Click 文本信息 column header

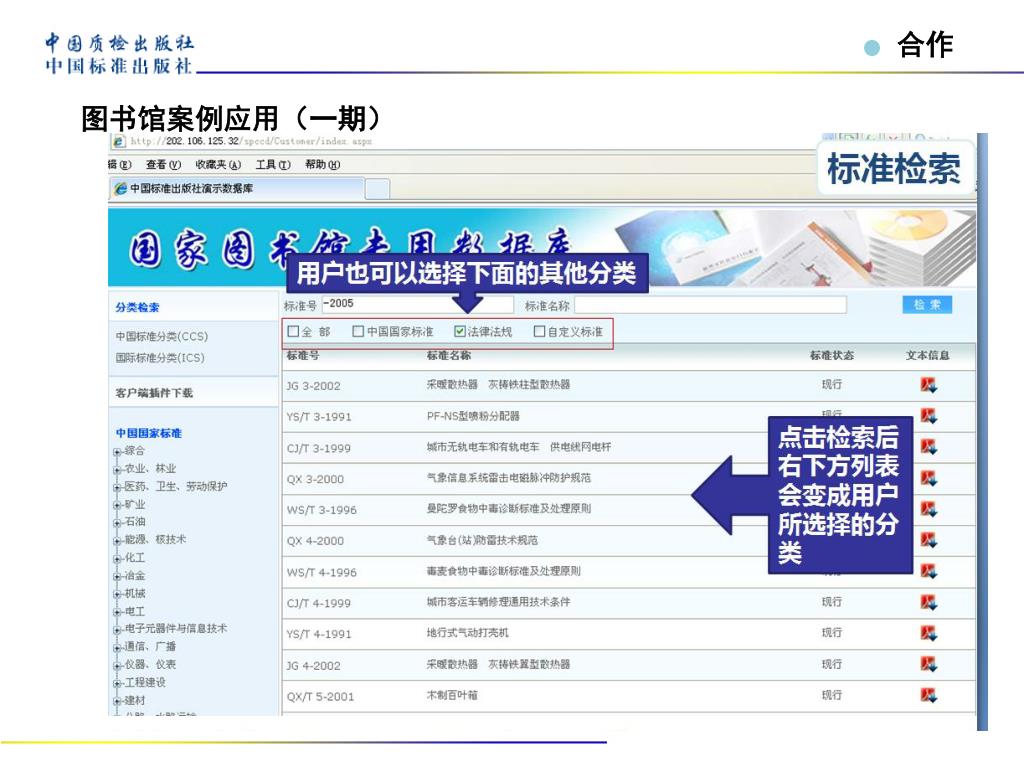tap(927, 356)
